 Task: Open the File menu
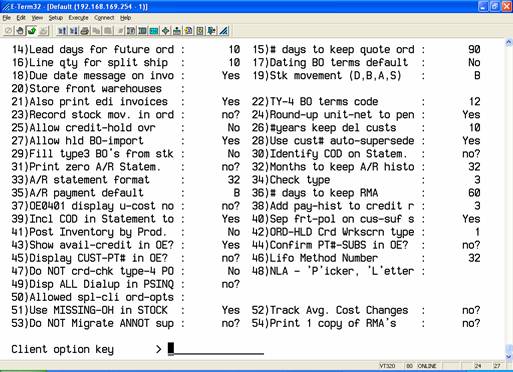pyautogui.click(x=7, y=18)
